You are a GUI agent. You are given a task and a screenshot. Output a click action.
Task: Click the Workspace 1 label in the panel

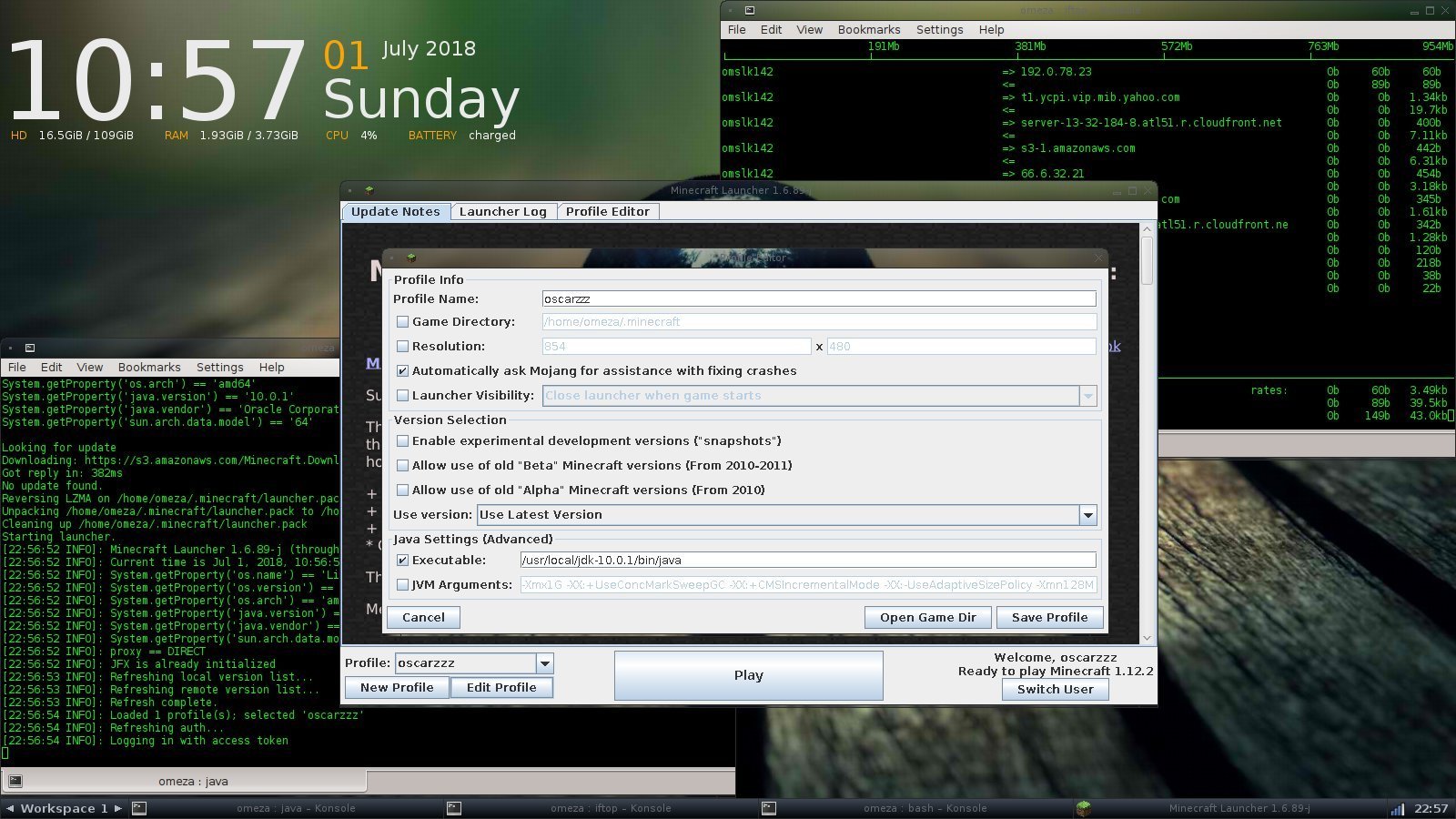click(x=64, y=808)
